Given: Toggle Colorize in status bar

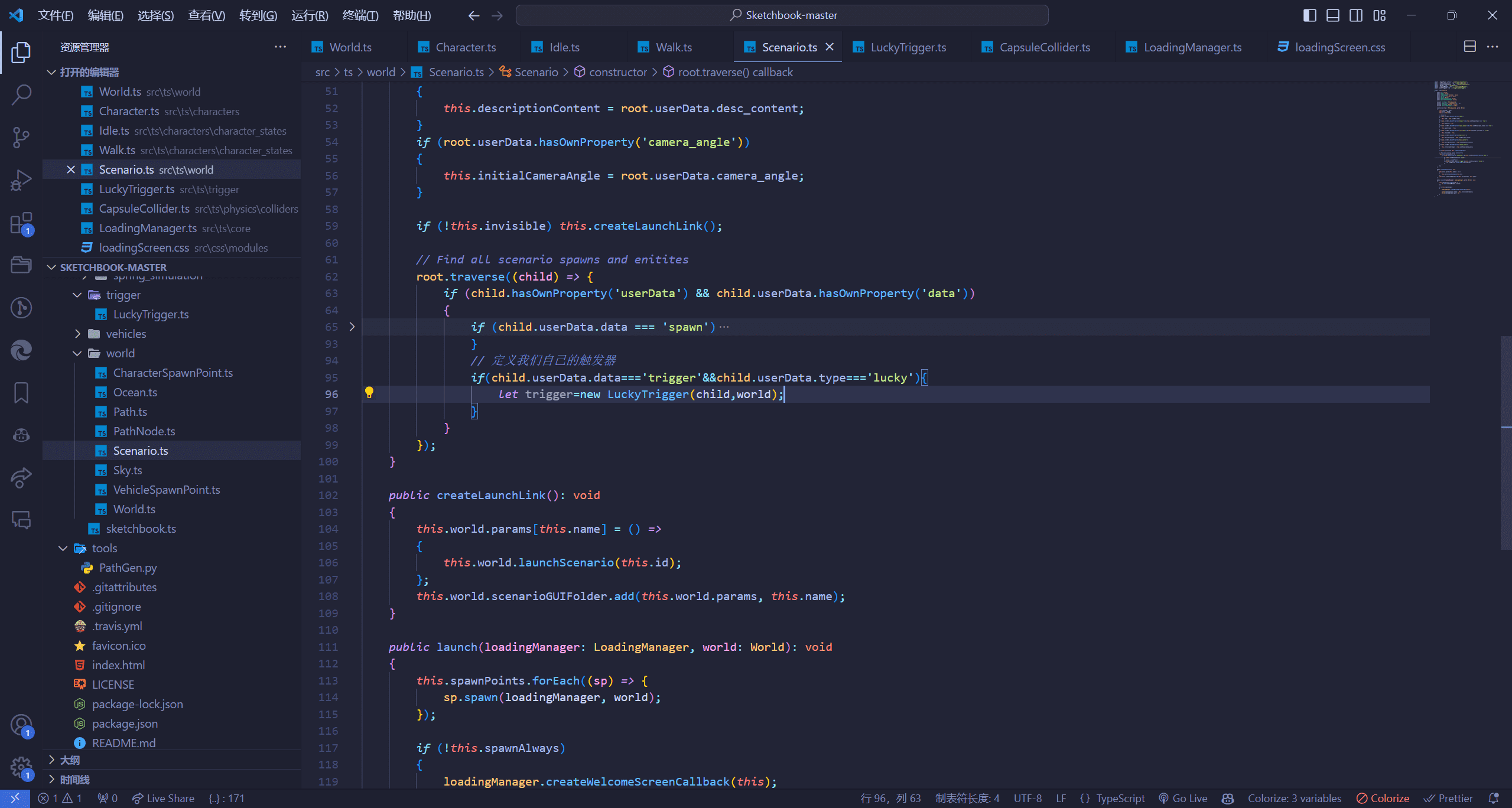Looking at the screenshot, I should (1383, 799).
